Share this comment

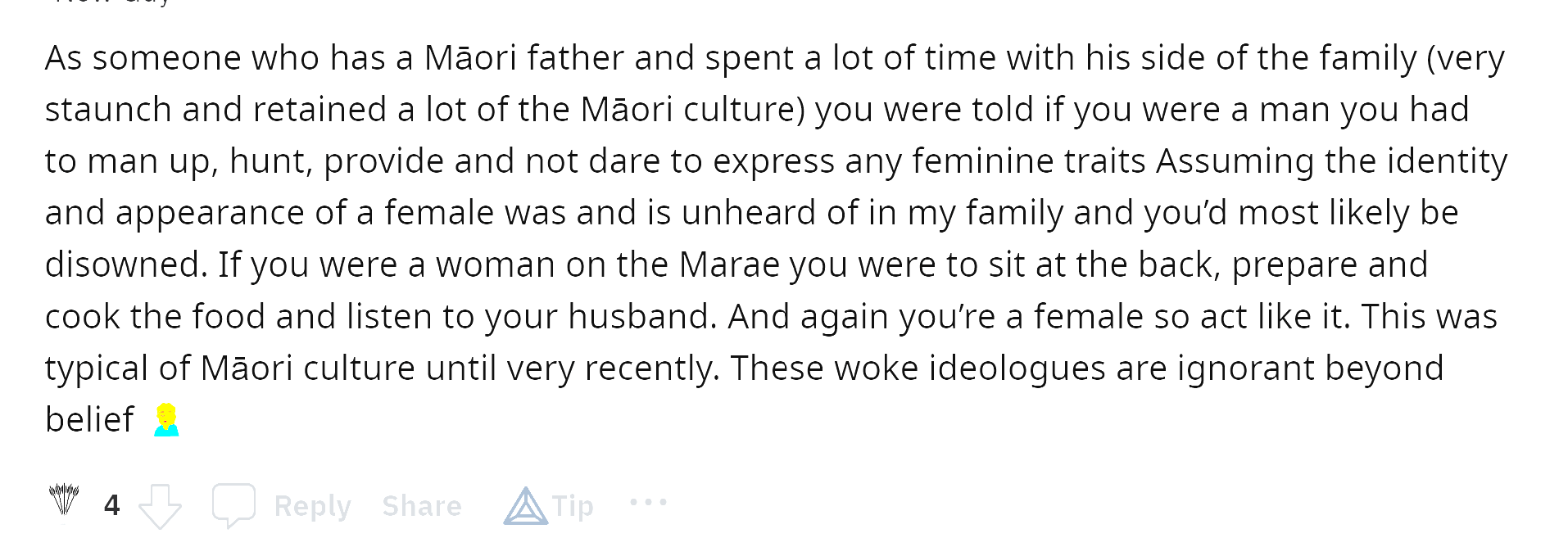pyautogui.click(x=422, y=506)
